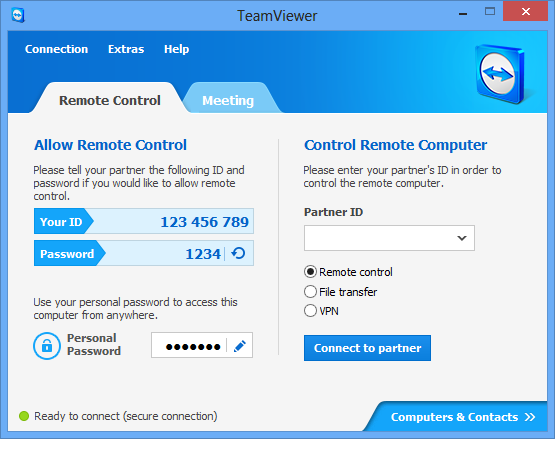Open the Connection menu
Screen dimensions: 555x462
tap(56, 49)
